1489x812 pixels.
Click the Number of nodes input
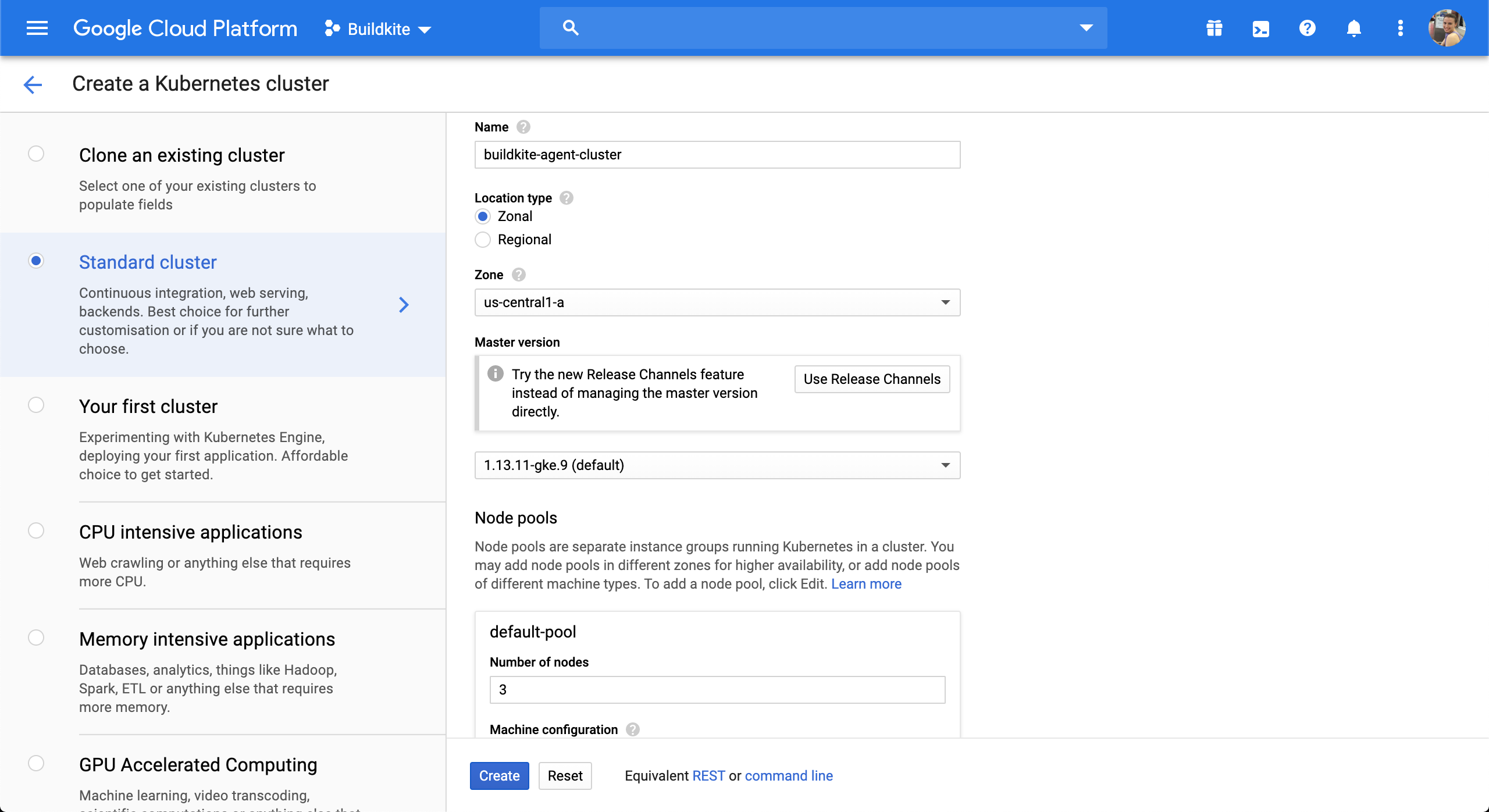click(717, 690)
